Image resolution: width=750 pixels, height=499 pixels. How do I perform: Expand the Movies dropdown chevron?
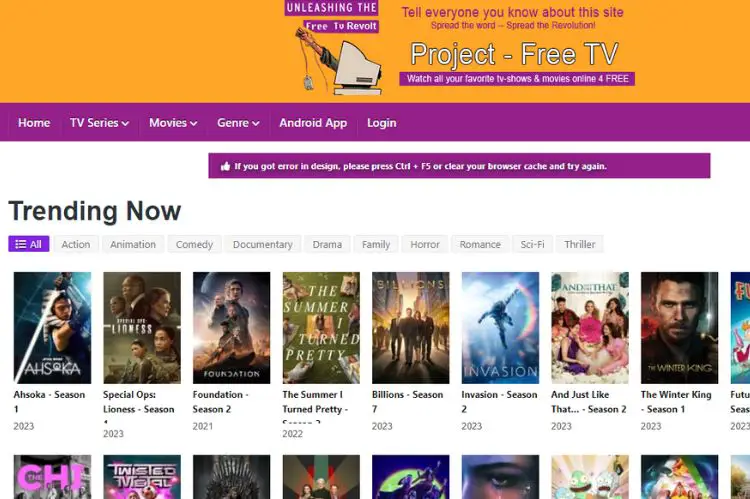pos(194,123)
